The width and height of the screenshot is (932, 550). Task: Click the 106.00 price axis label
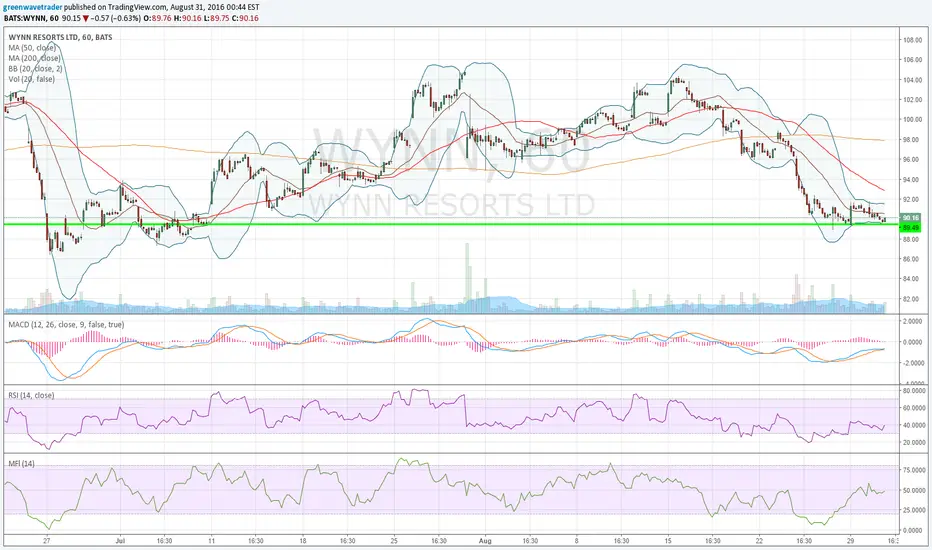tap(912, 60)
